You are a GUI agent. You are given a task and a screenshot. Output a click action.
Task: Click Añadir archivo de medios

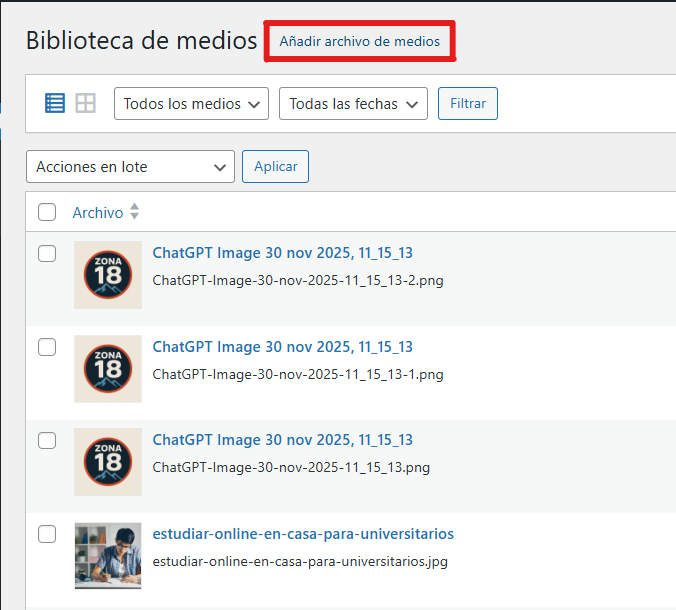tap(359, 42)
